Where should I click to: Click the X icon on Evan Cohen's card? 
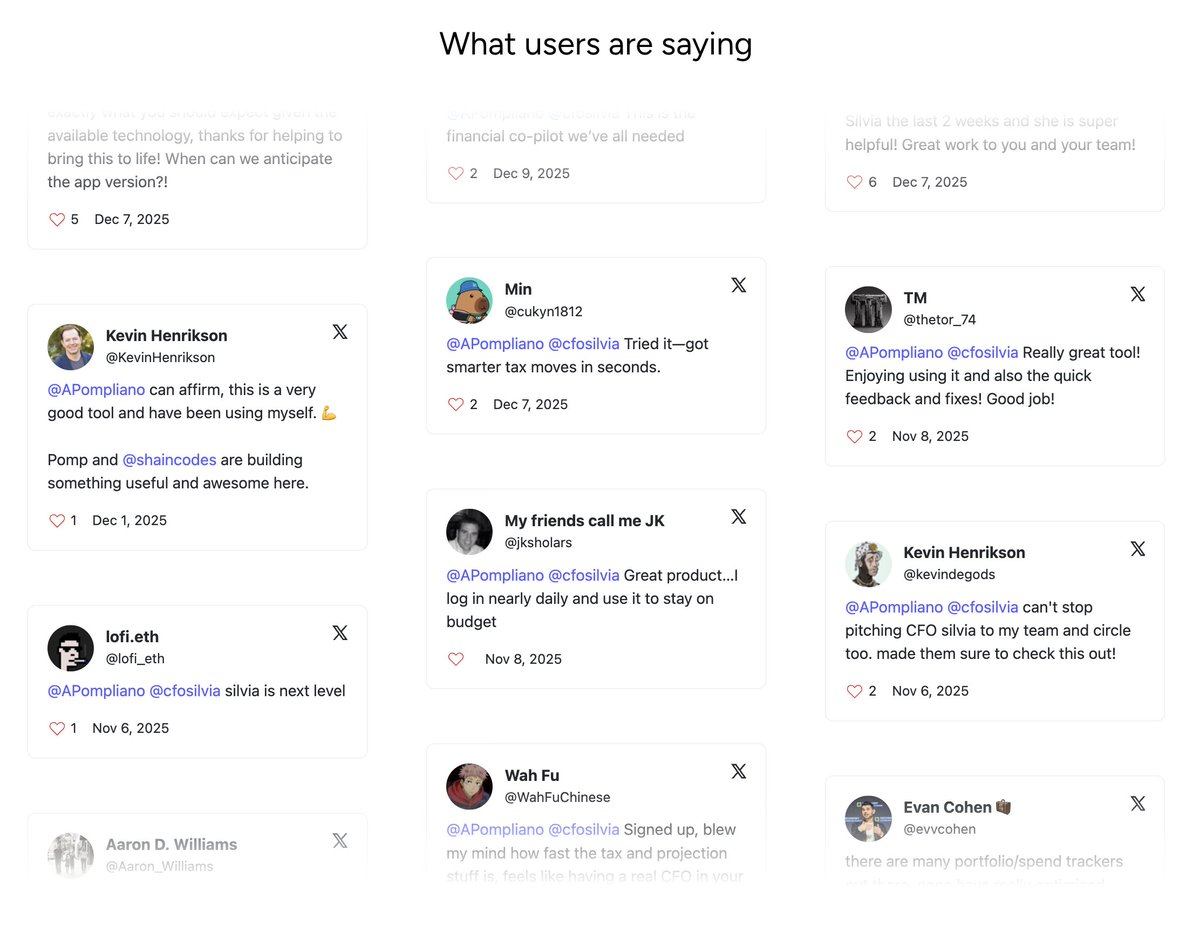point(1138,803)
